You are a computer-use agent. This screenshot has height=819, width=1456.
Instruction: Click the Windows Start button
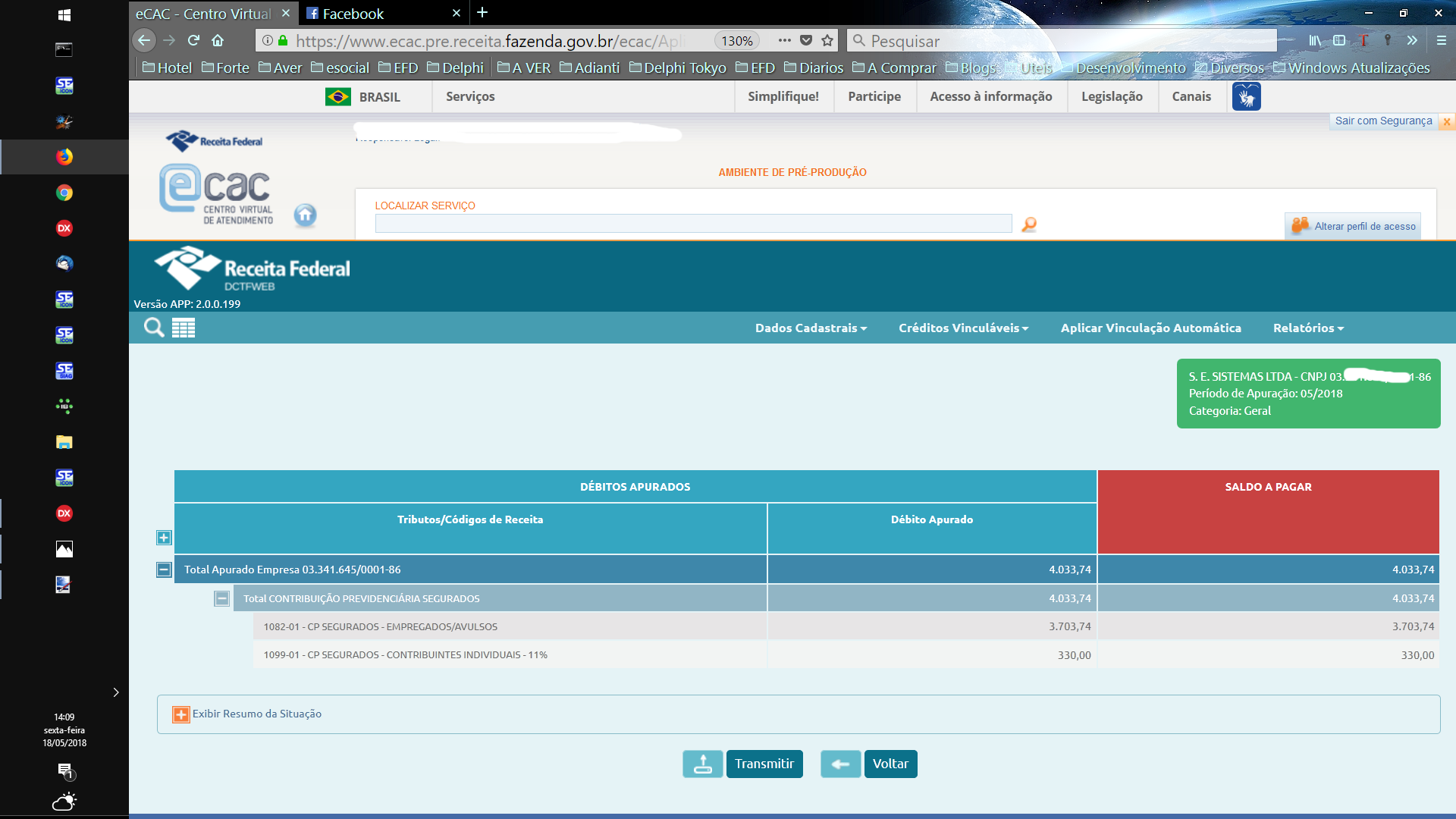point(64,14)
